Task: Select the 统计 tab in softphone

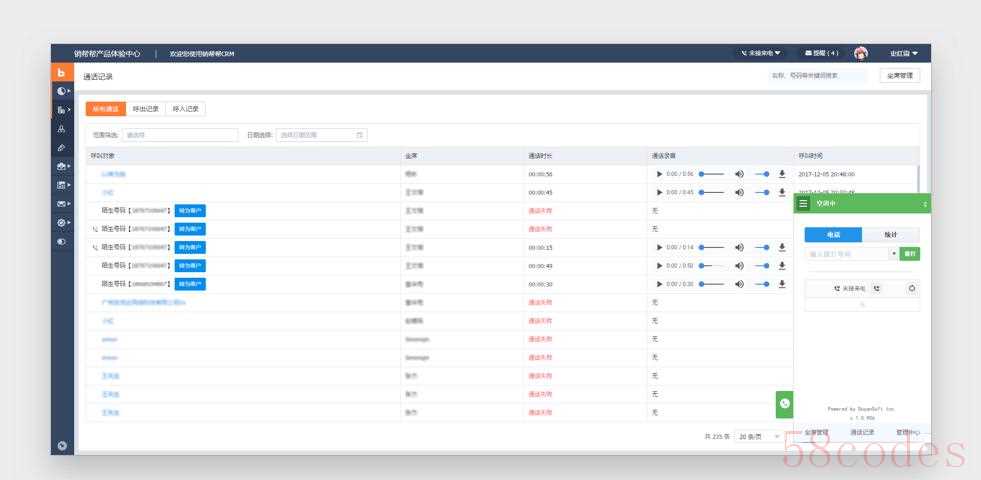Action: tap(891, 235)
